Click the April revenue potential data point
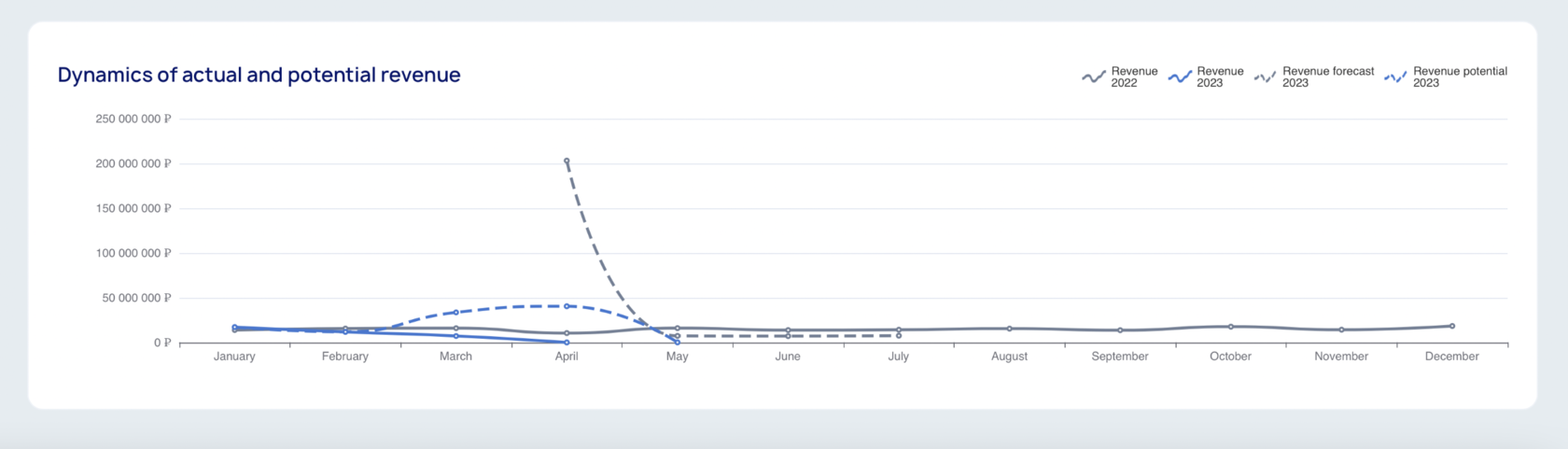The width and height of the screenshot is (1568, 449). [x=567, y=306]
